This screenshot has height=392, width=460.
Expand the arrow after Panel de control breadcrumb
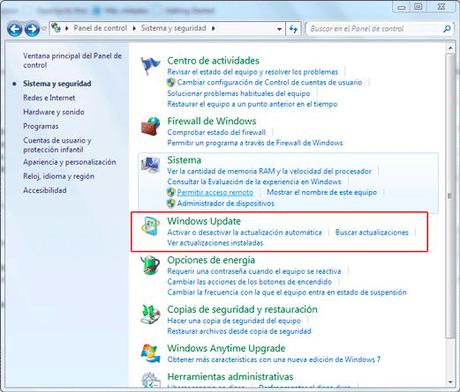pyautogui.click(x=134, y=28)
